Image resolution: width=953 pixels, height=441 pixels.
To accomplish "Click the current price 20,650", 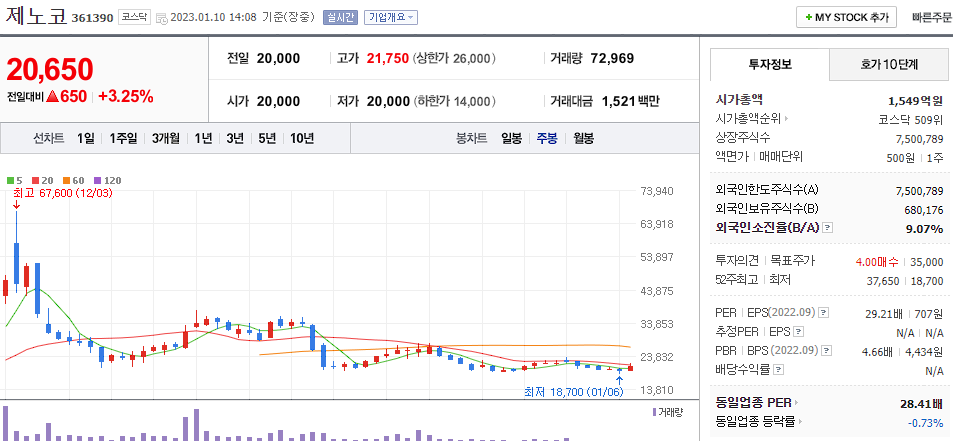I will pyautogui.click(x=50, y=69).
